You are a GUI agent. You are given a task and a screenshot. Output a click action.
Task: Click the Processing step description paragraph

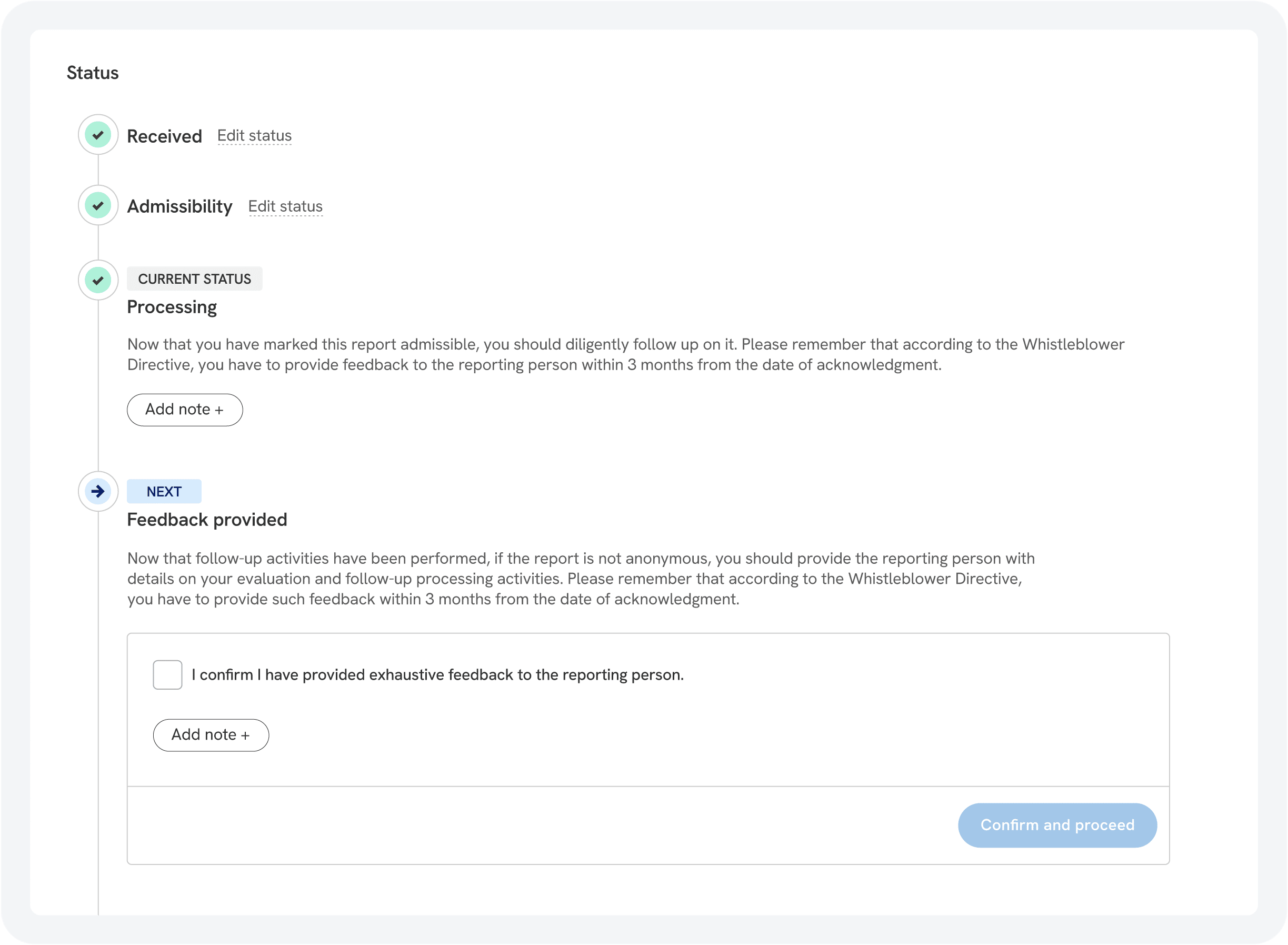[626, 355]
